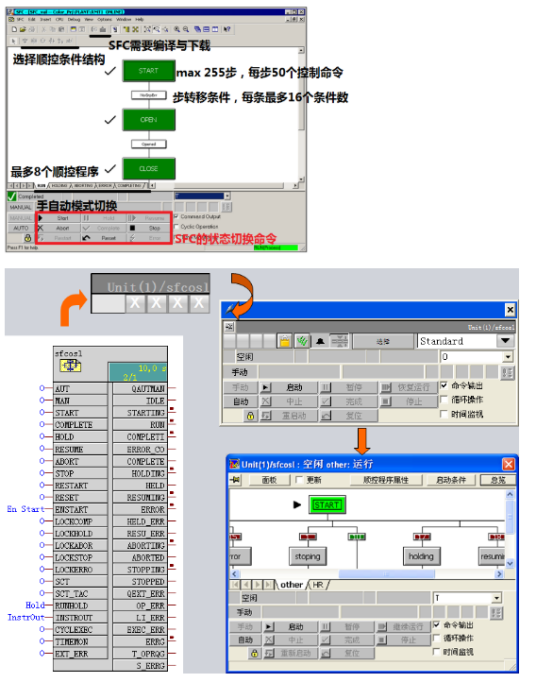The width and height of the screenshot is (554, 682).
Task: Switch to the HR tab
Action: (318, 585)
